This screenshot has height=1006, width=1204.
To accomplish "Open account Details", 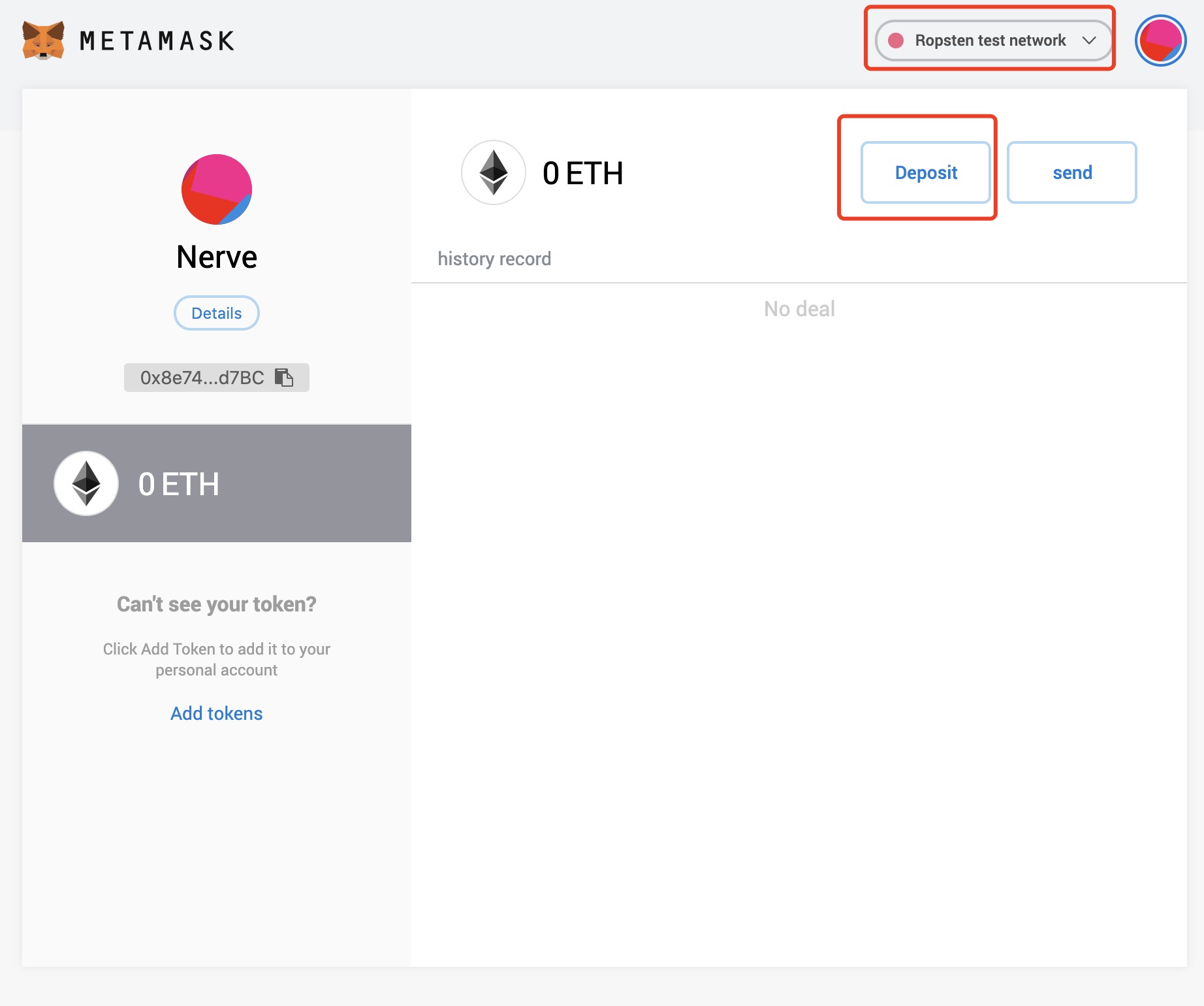I will pyautogui.click(x=217, y=314).
